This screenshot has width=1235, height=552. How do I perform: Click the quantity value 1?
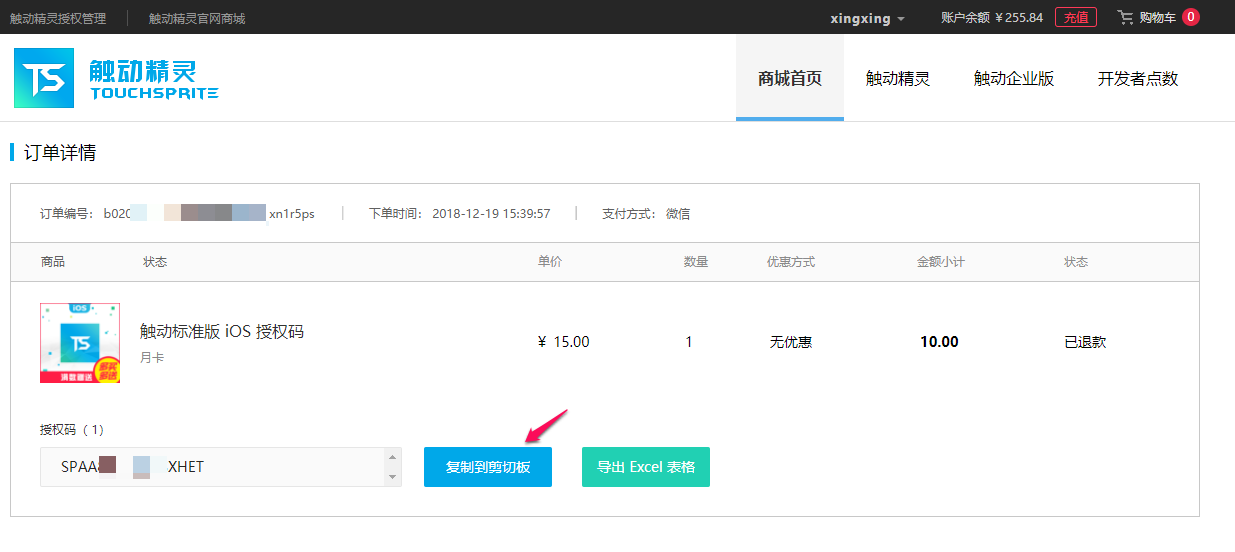pyautogui.click(x=689, y=342)
